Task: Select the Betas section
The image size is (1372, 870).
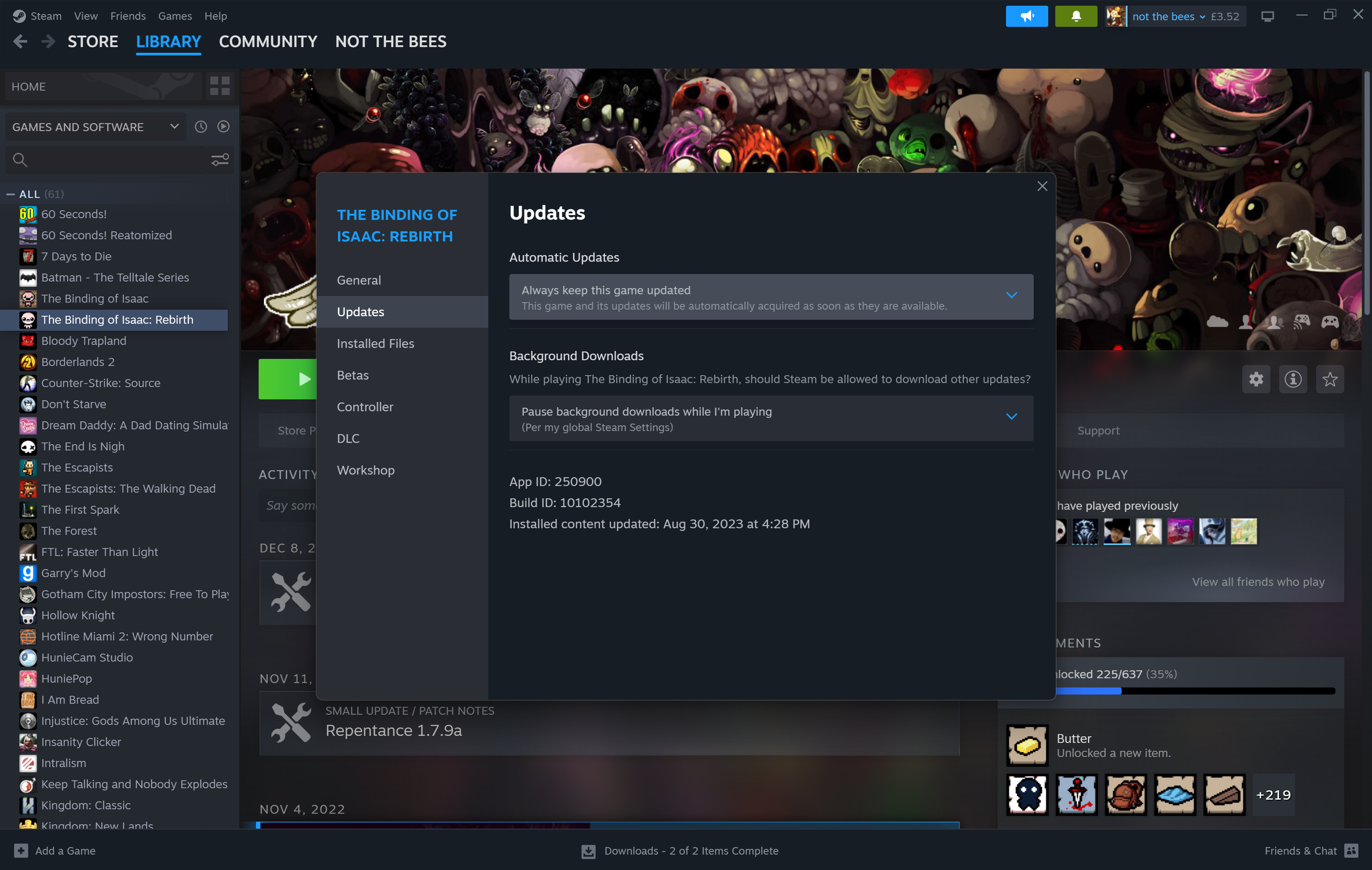Action: (402, 376)
